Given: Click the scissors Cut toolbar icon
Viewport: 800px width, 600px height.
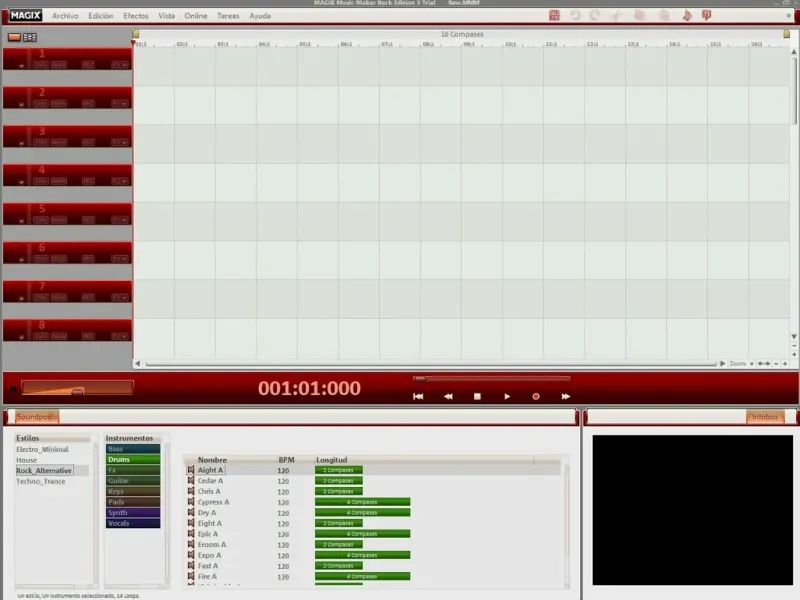Looking at the screenshot, I should (617, 15).
